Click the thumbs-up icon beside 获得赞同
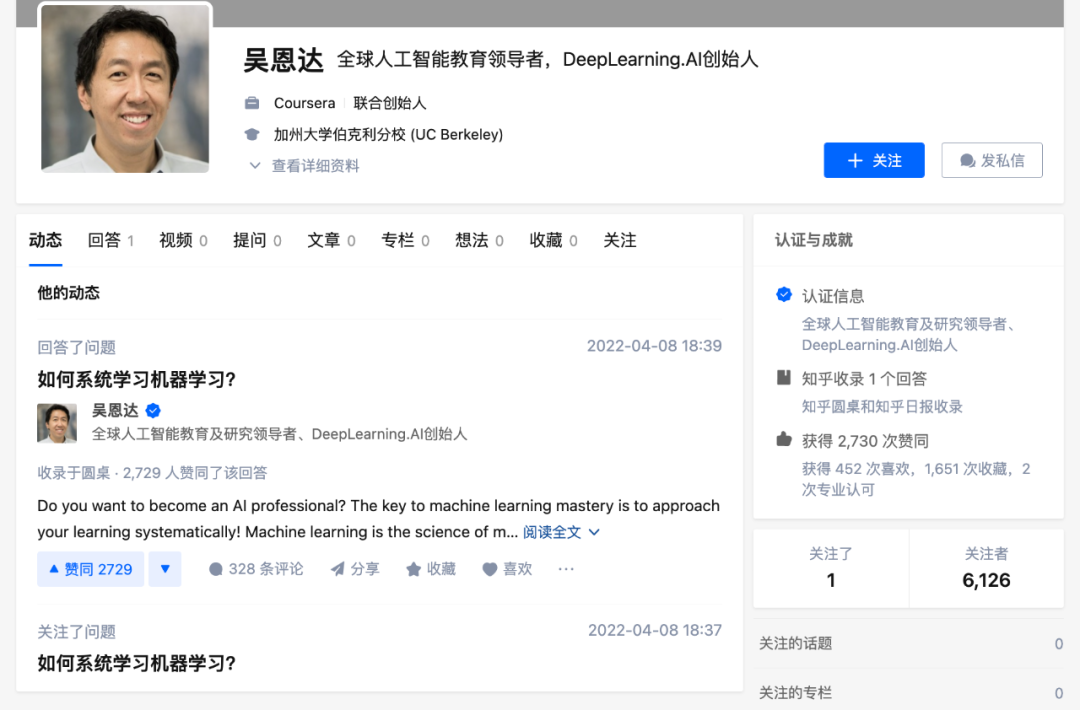 pos(783,440)
